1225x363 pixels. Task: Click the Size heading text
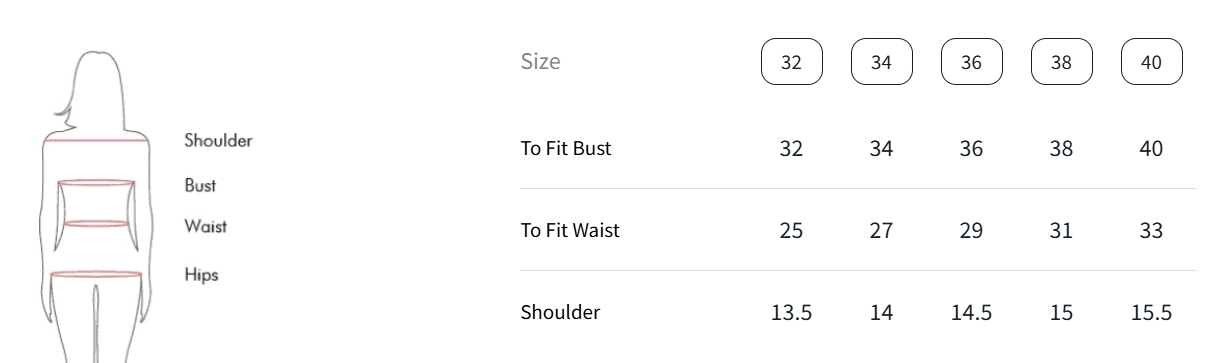(540, 61)
